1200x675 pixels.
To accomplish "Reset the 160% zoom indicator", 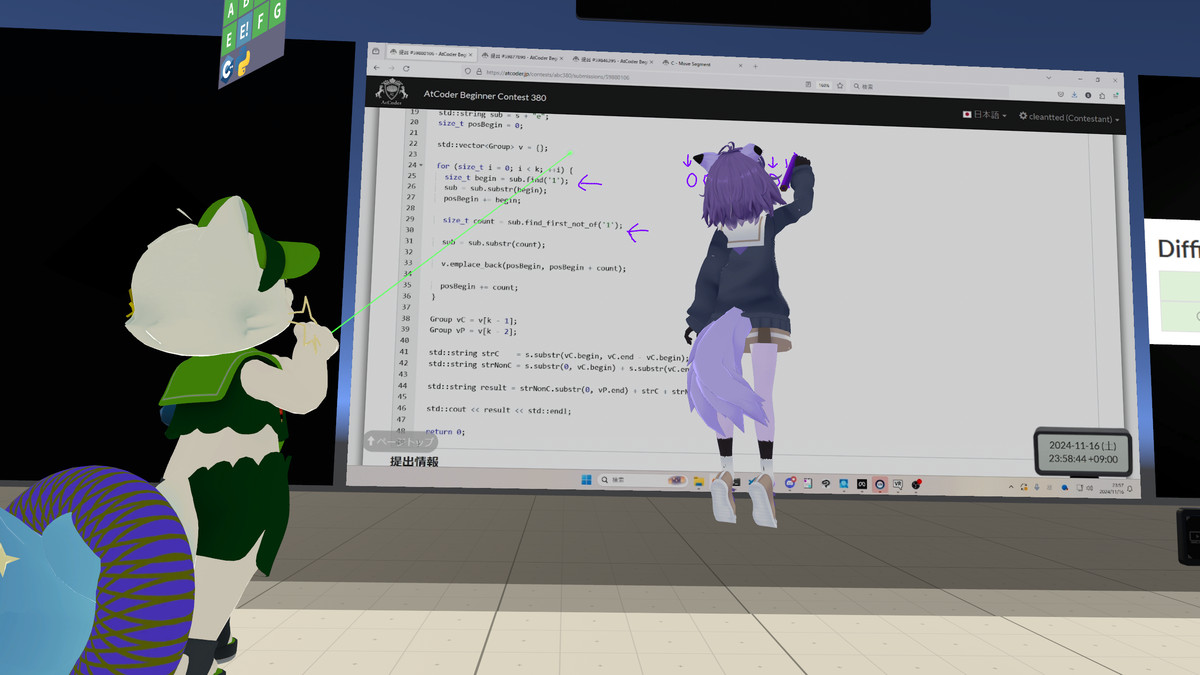I will click(824, 85).
